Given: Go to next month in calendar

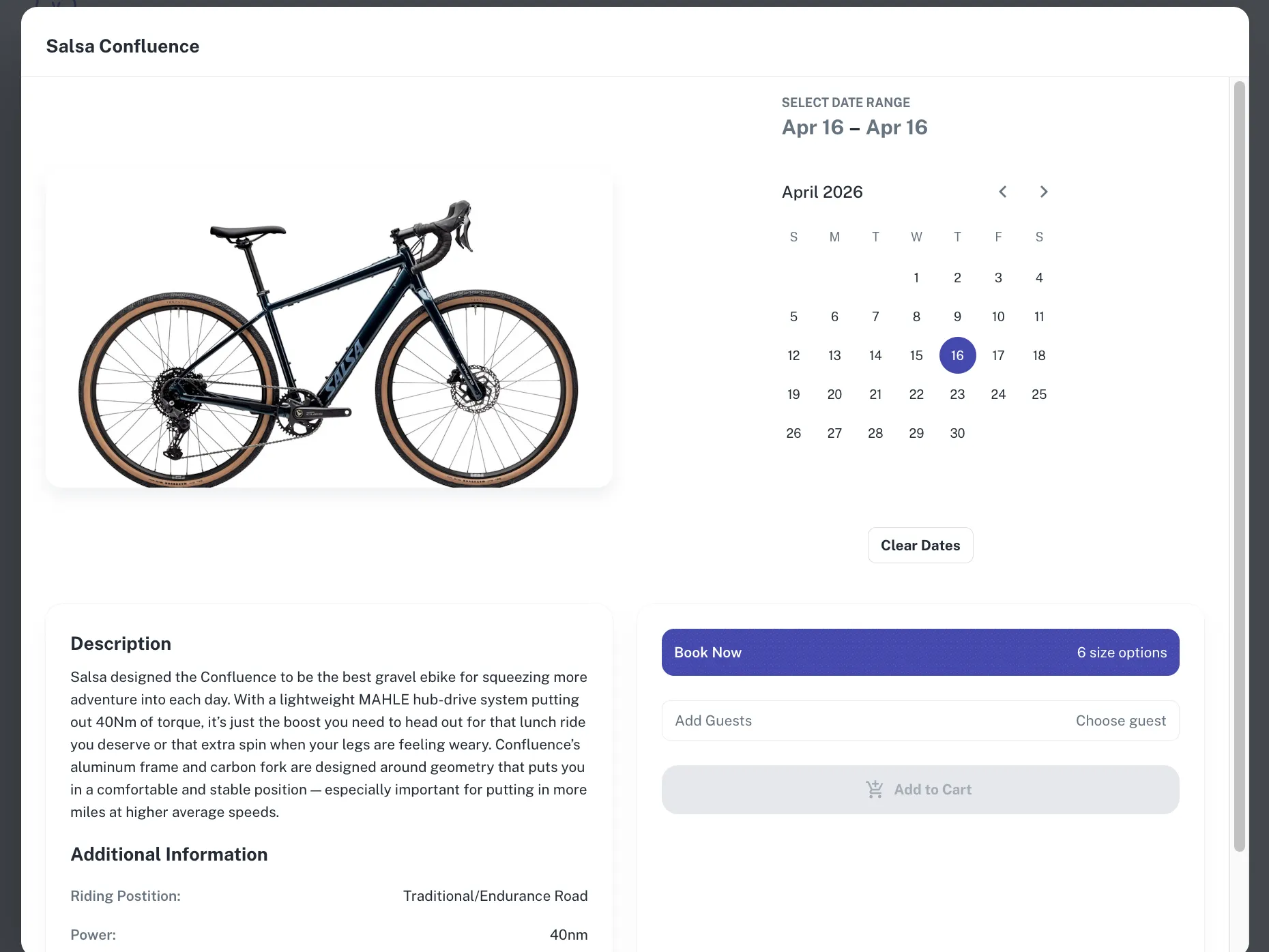Looking at the screenshot, I should click(x=1043, y=192).
